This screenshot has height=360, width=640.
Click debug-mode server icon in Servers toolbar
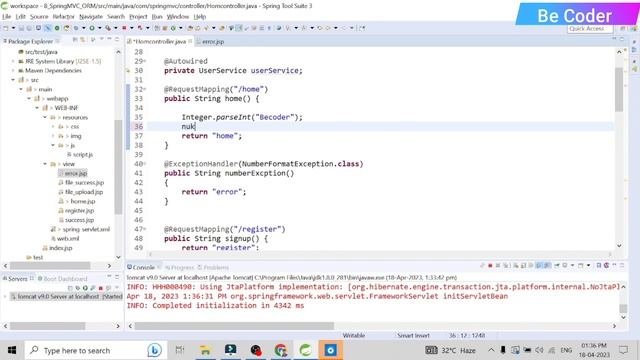tap(78, 288)
